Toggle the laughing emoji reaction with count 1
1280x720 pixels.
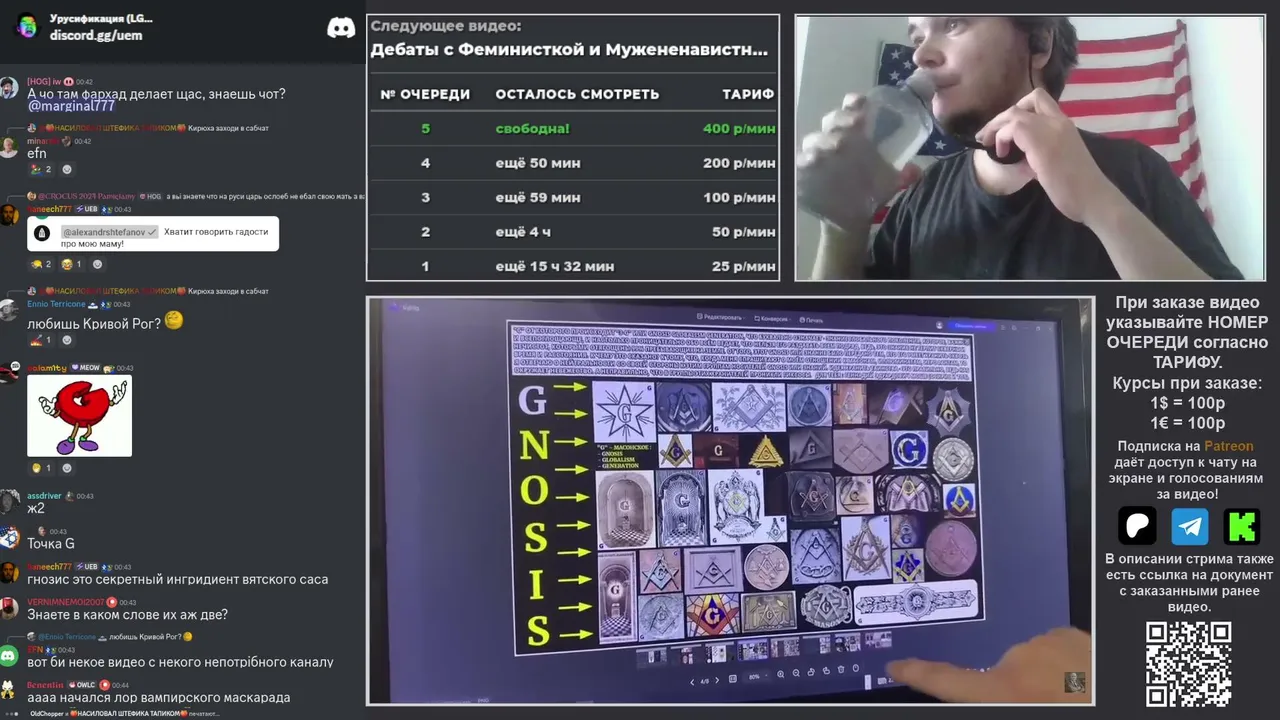tap(72, 264)
